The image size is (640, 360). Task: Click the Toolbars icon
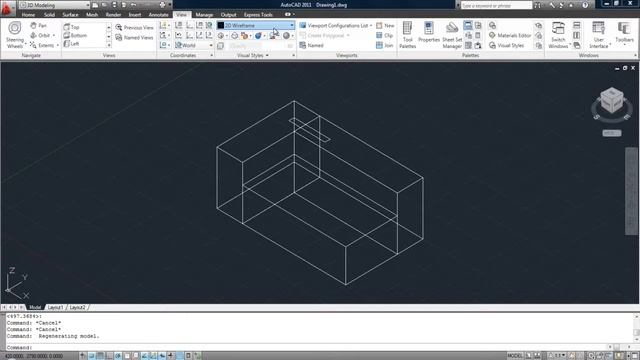coord(624,32)
